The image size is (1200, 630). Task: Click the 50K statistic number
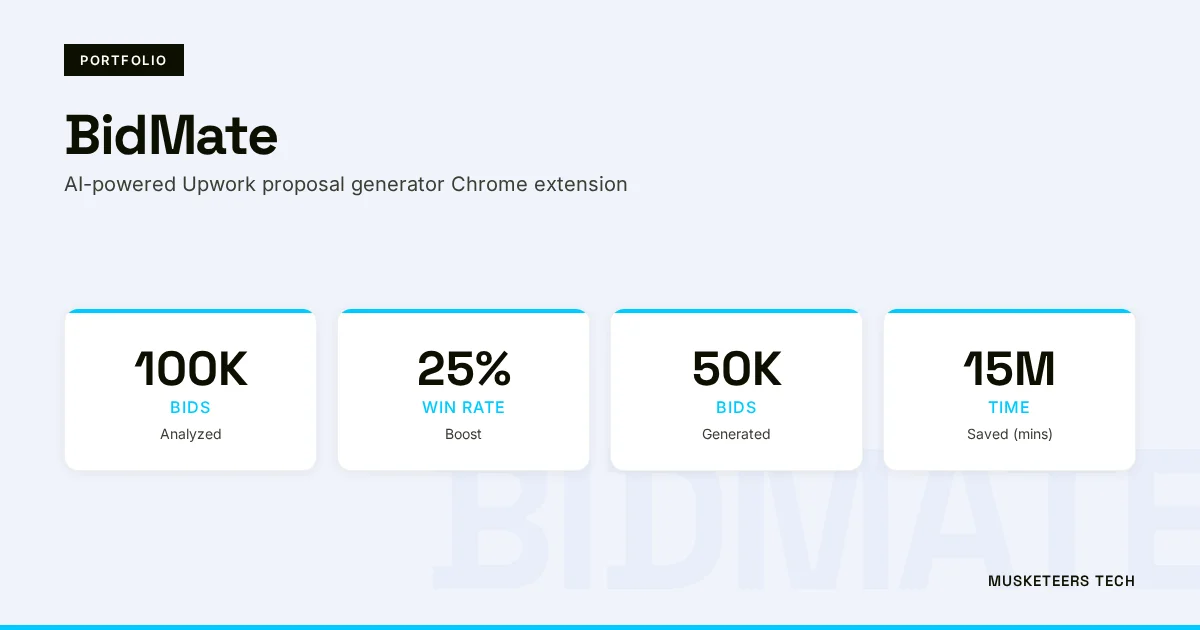[x=736, y=370]
